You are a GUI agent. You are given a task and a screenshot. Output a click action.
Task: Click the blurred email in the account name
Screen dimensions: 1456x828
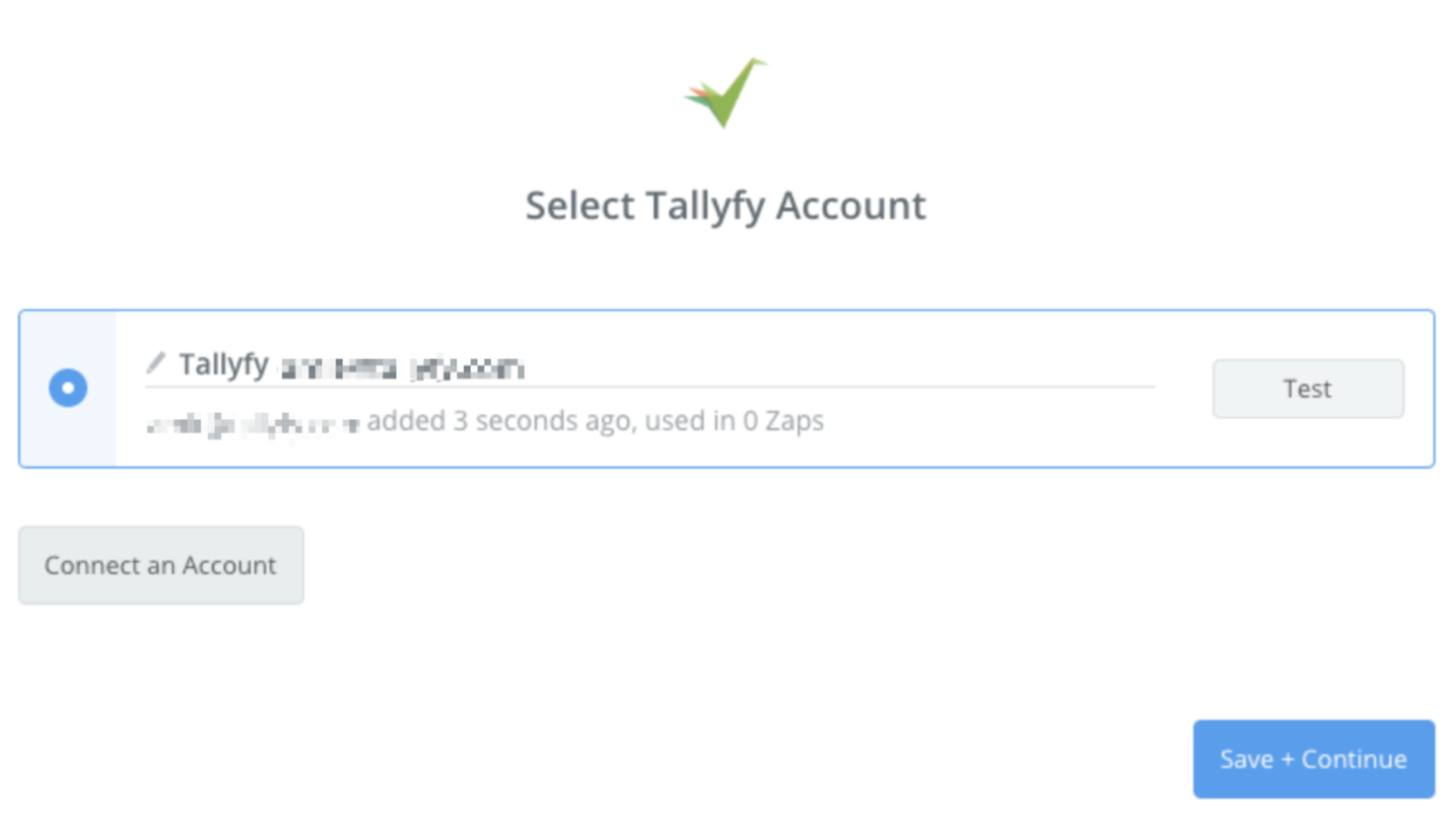click(x=403, y=369)
